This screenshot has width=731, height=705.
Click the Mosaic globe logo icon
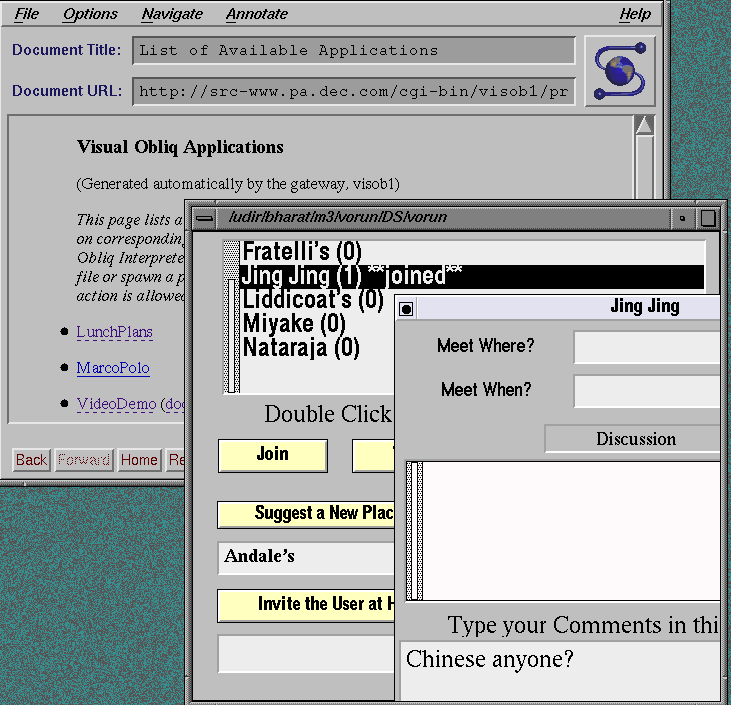620,70
